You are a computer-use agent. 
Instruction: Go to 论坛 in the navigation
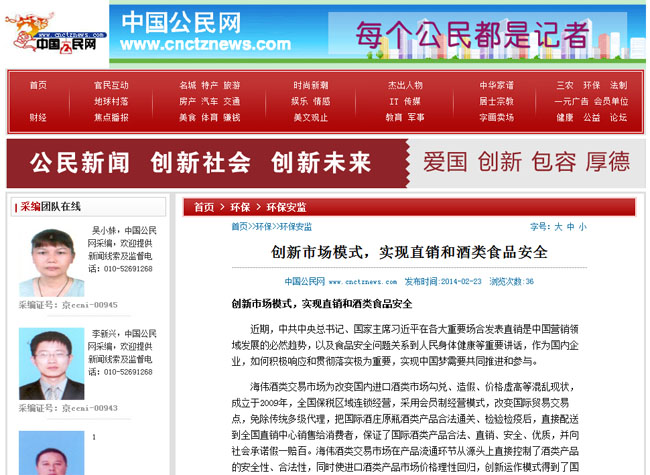pos(618,117)
